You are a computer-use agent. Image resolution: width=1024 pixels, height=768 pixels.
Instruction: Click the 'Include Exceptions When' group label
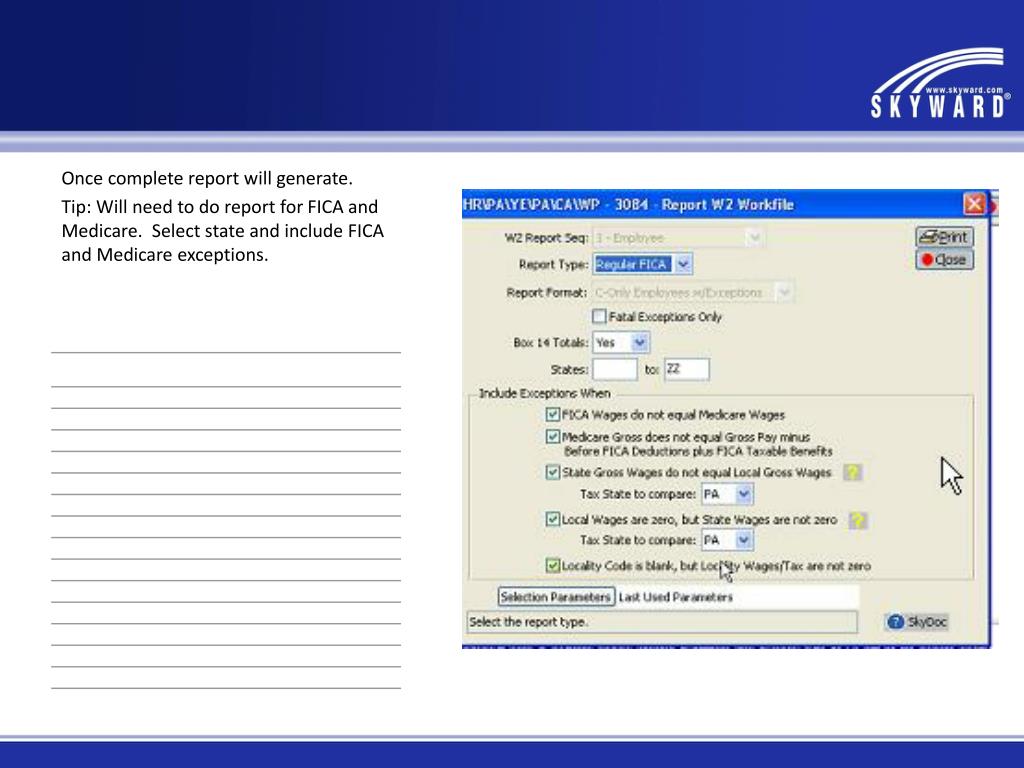pyautogui.click(x=545, y=393)
